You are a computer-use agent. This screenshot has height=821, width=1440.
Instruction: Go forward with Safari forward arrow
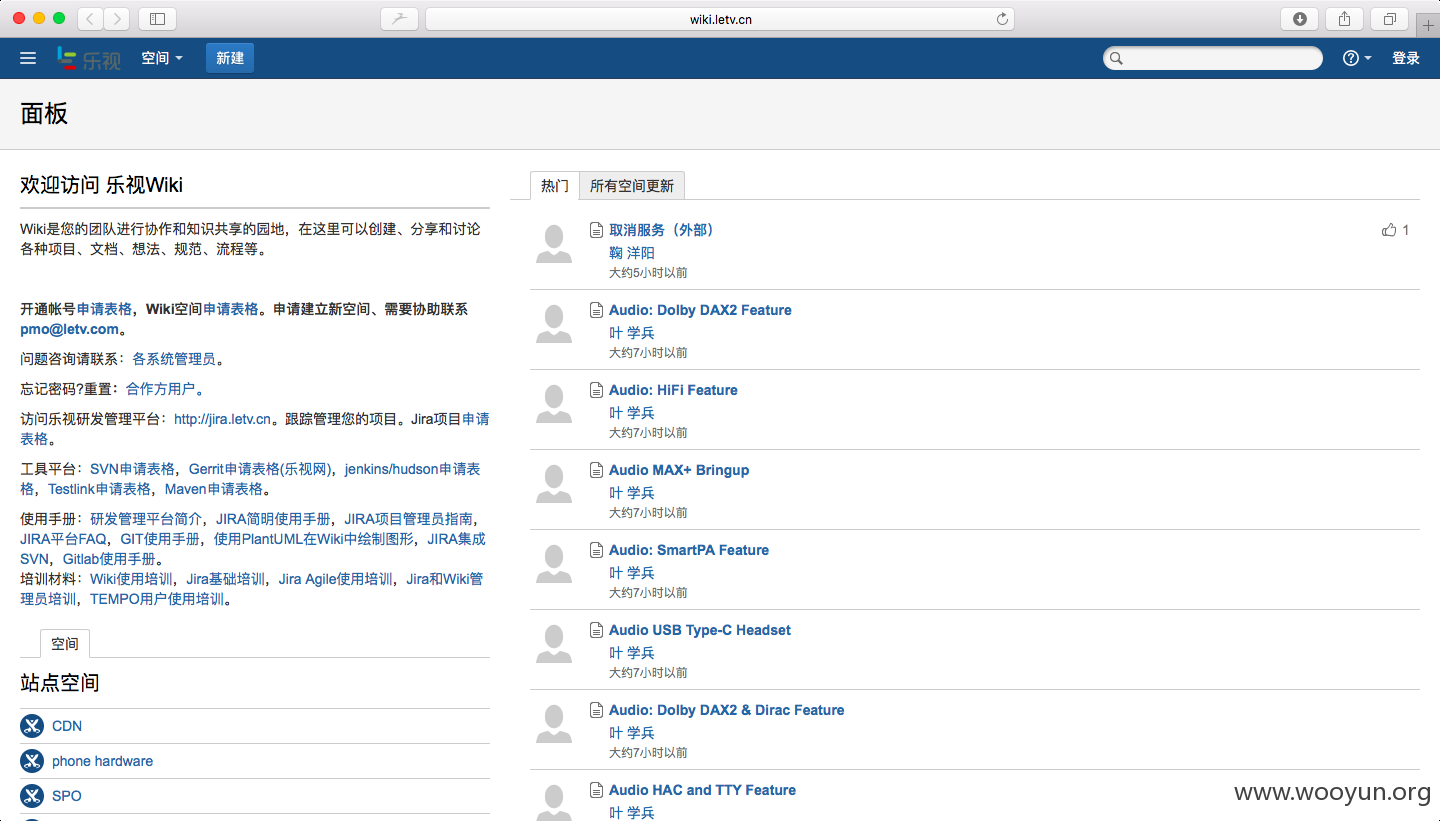click(117, 18)
